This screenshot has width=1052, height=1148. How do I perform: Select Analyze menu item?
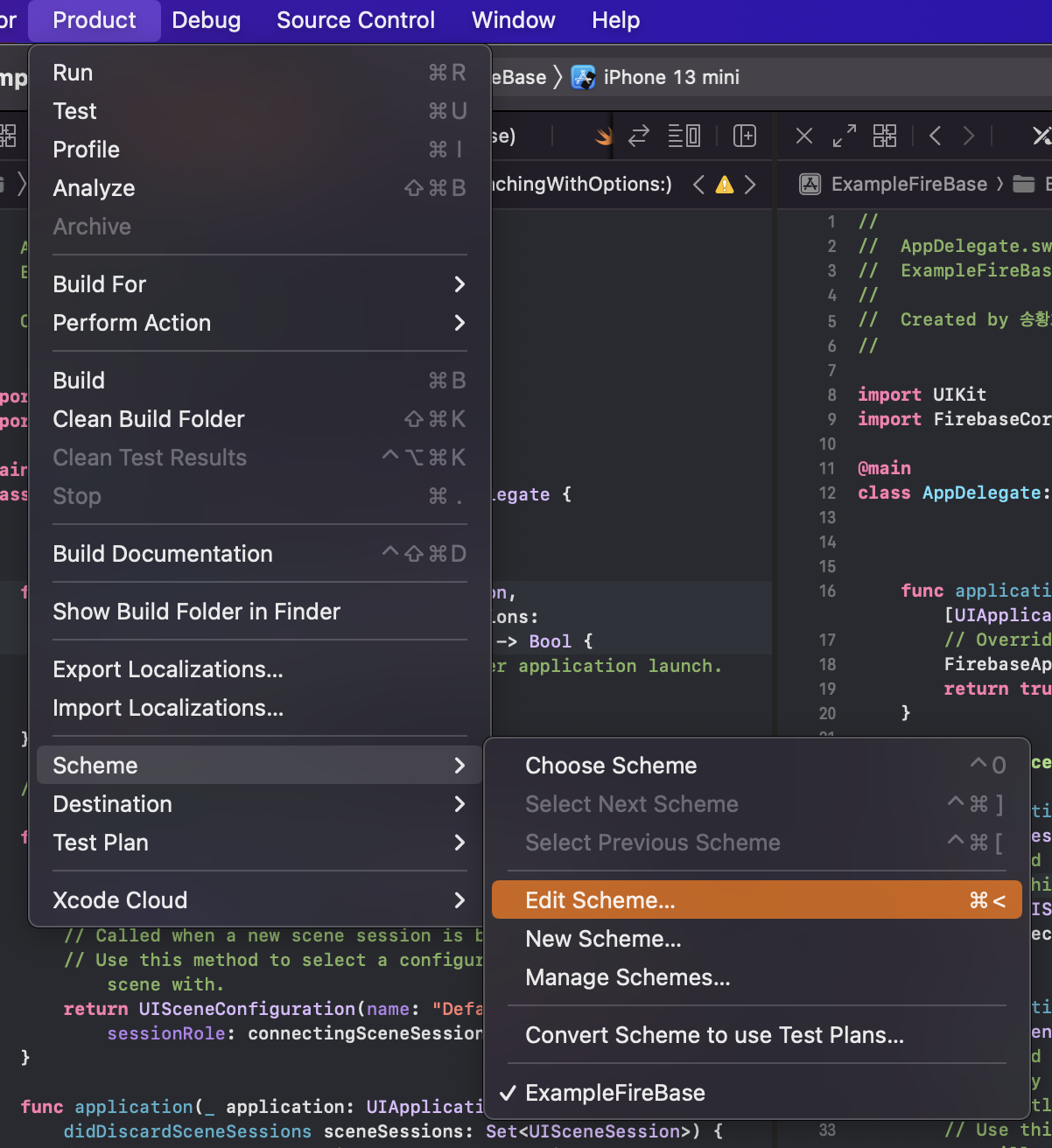pos(260,188)
